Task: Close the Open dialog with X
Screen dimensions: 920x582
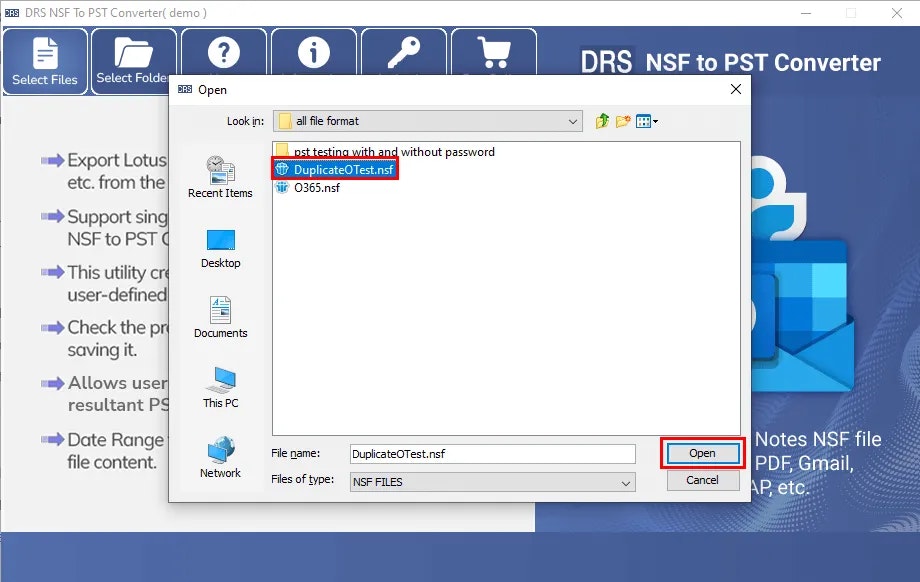Action: pyautogui.click(x=736, y=89)
